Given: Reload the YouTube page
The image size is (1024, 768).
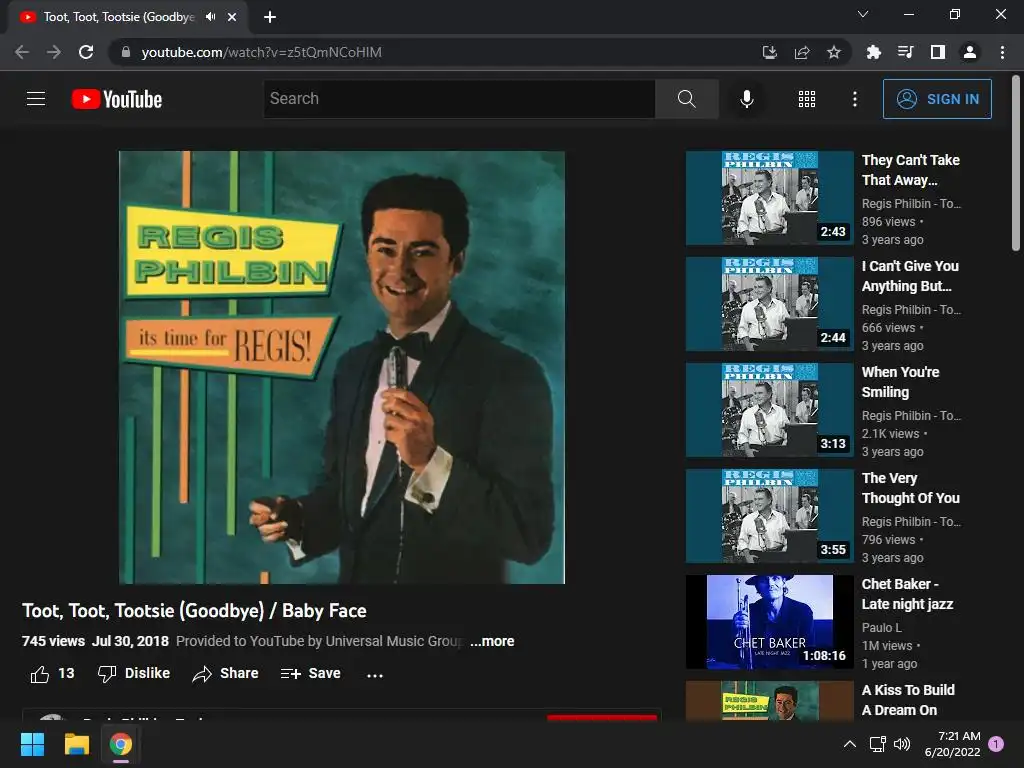Looking at the screenshot, I should point(86,52).
